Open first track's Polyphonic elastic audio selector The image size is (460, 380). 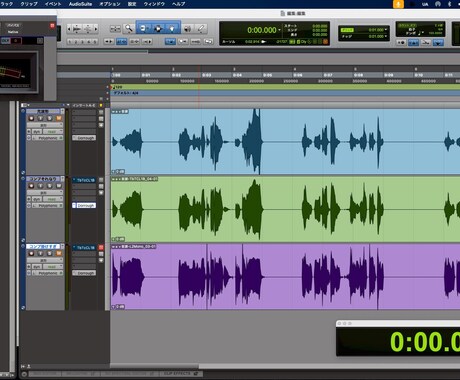[x=48, y=138]
